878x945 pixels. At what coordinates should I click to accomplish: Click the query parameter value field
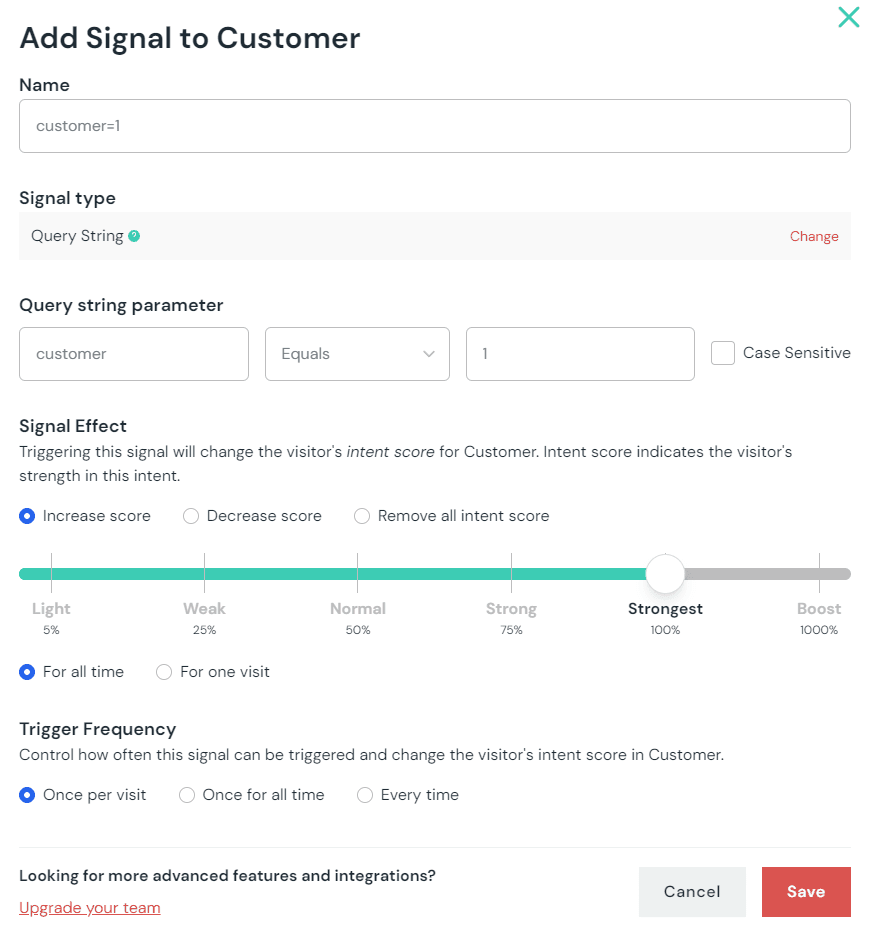pos(580,354)
